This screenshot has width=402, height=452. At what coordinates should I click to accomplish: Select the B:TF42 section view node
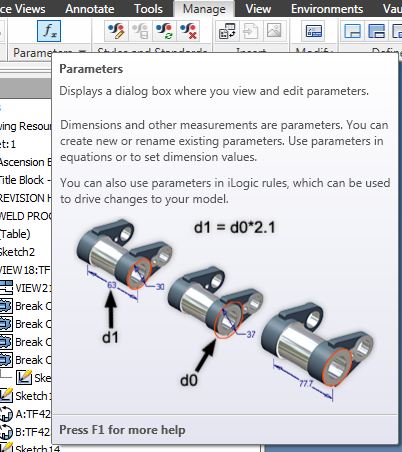click(x=33, y=432)
